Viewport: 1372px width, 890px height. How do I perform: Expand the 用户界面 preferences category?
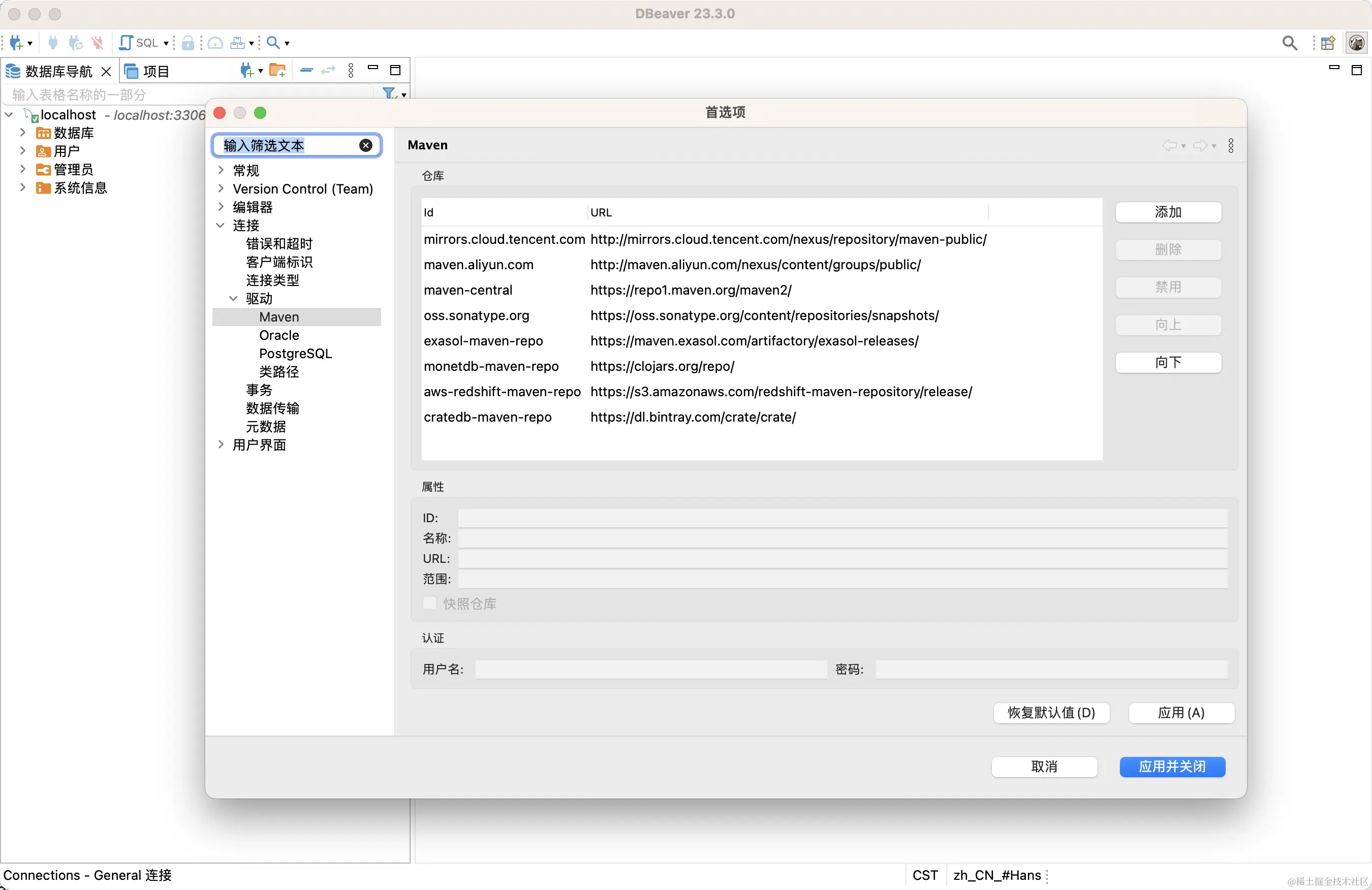pos(222,444)
